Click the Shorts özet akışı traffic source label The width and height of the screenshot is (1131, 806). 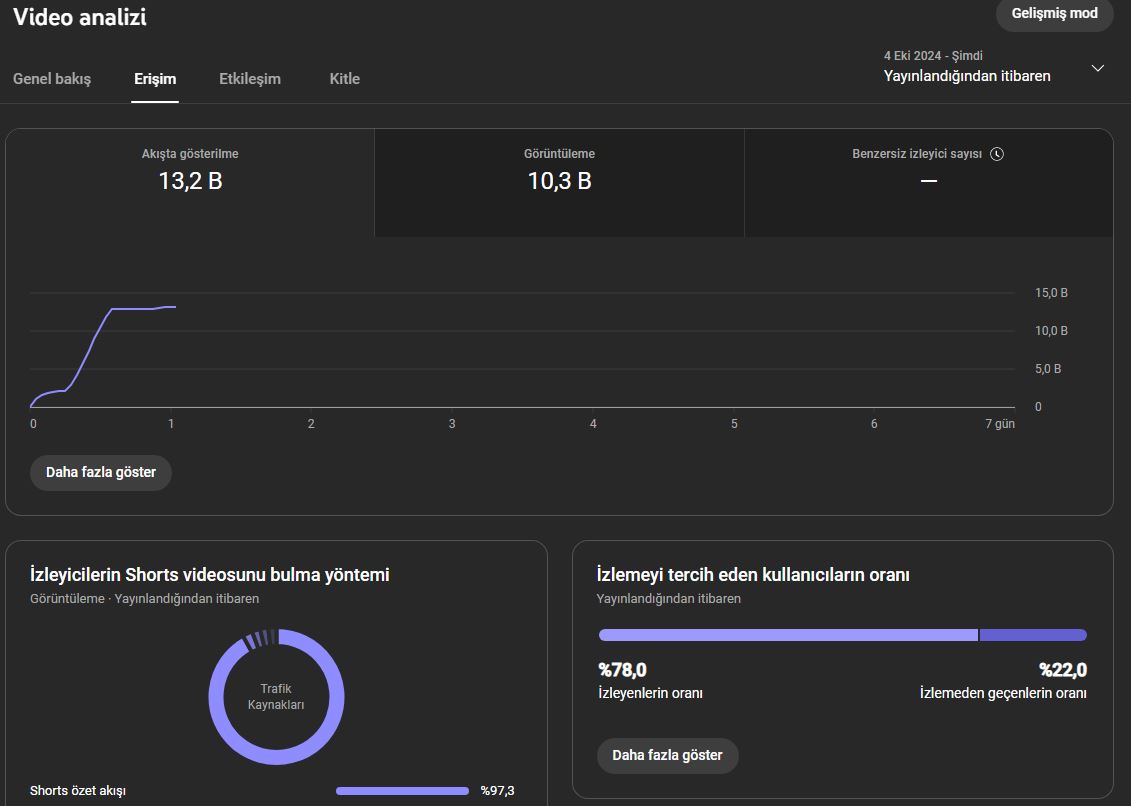pyautogui.click(x=78, y=791)
